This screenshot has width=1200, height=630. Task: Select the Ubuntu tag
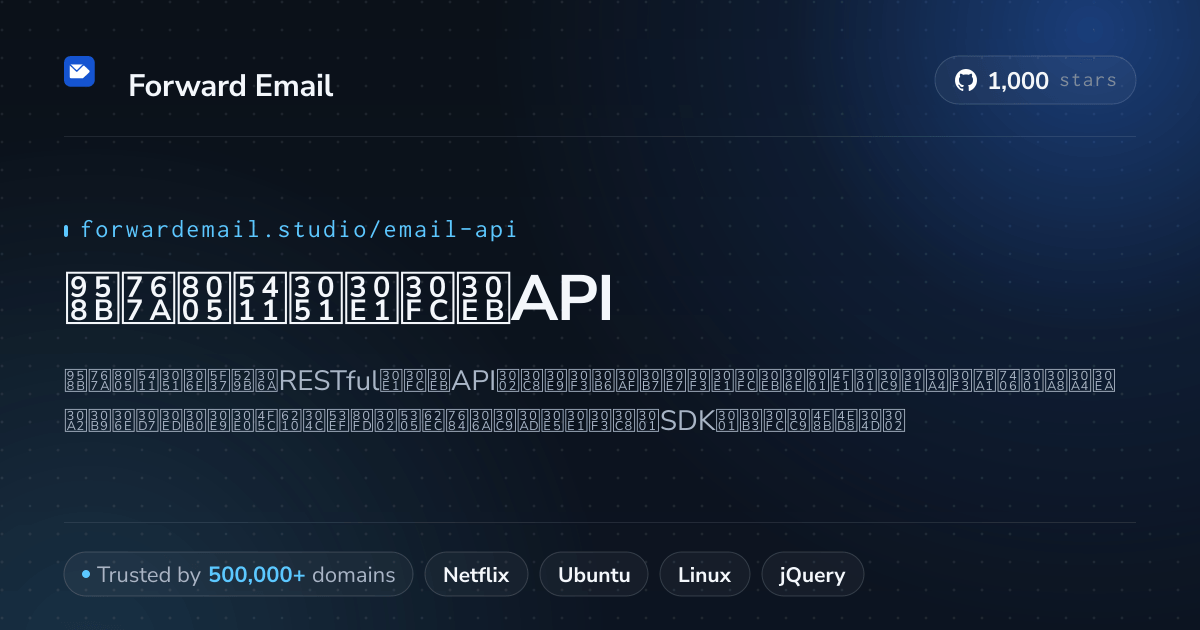(594, 575)
